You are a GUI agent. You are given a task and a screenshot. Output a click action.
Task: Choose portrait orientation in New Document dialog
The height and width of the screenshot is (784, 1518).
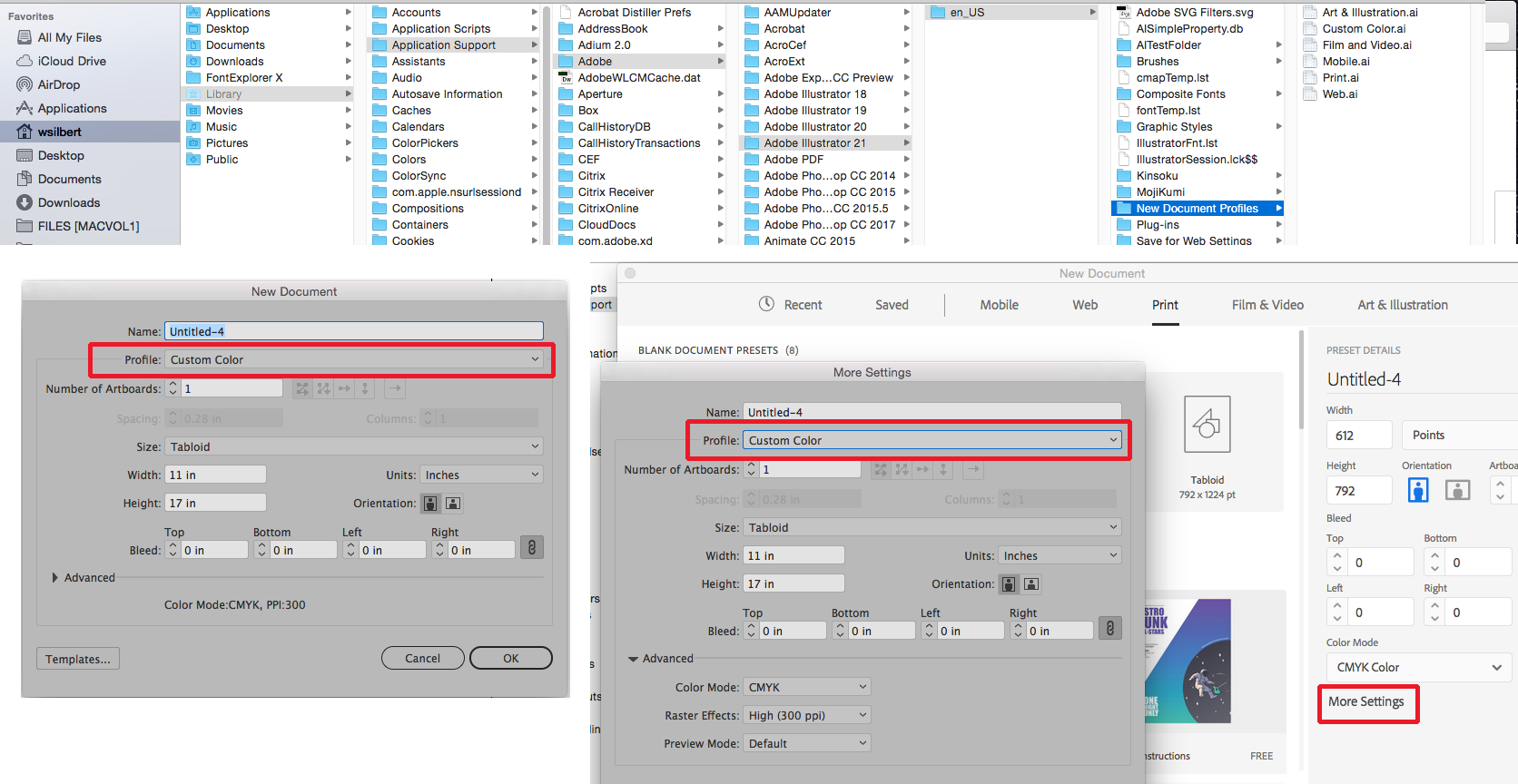point(431,503)
